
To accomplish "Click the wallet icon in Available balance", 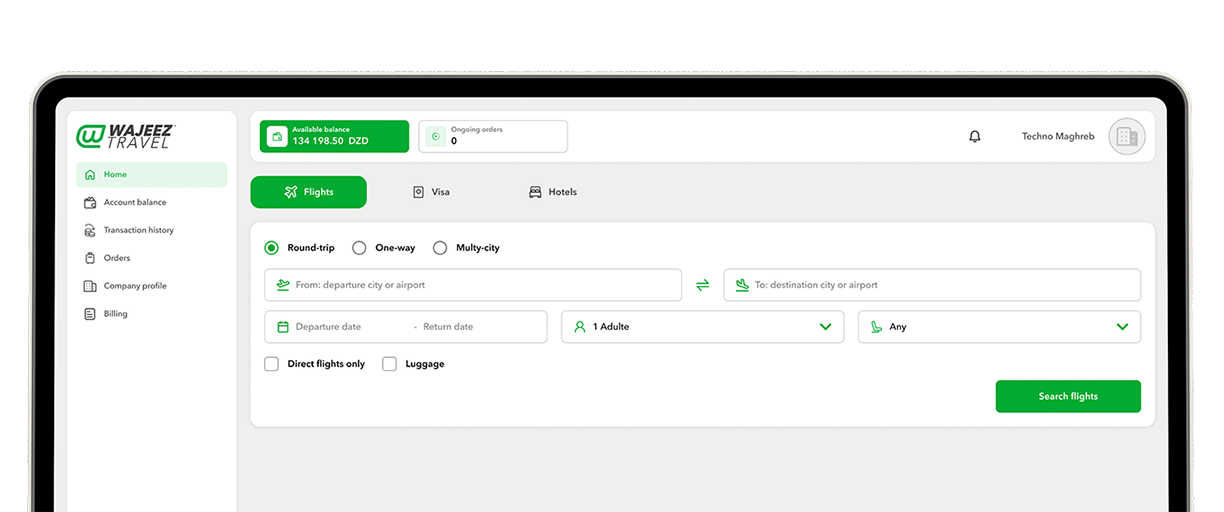I will [x=277, y=137].
